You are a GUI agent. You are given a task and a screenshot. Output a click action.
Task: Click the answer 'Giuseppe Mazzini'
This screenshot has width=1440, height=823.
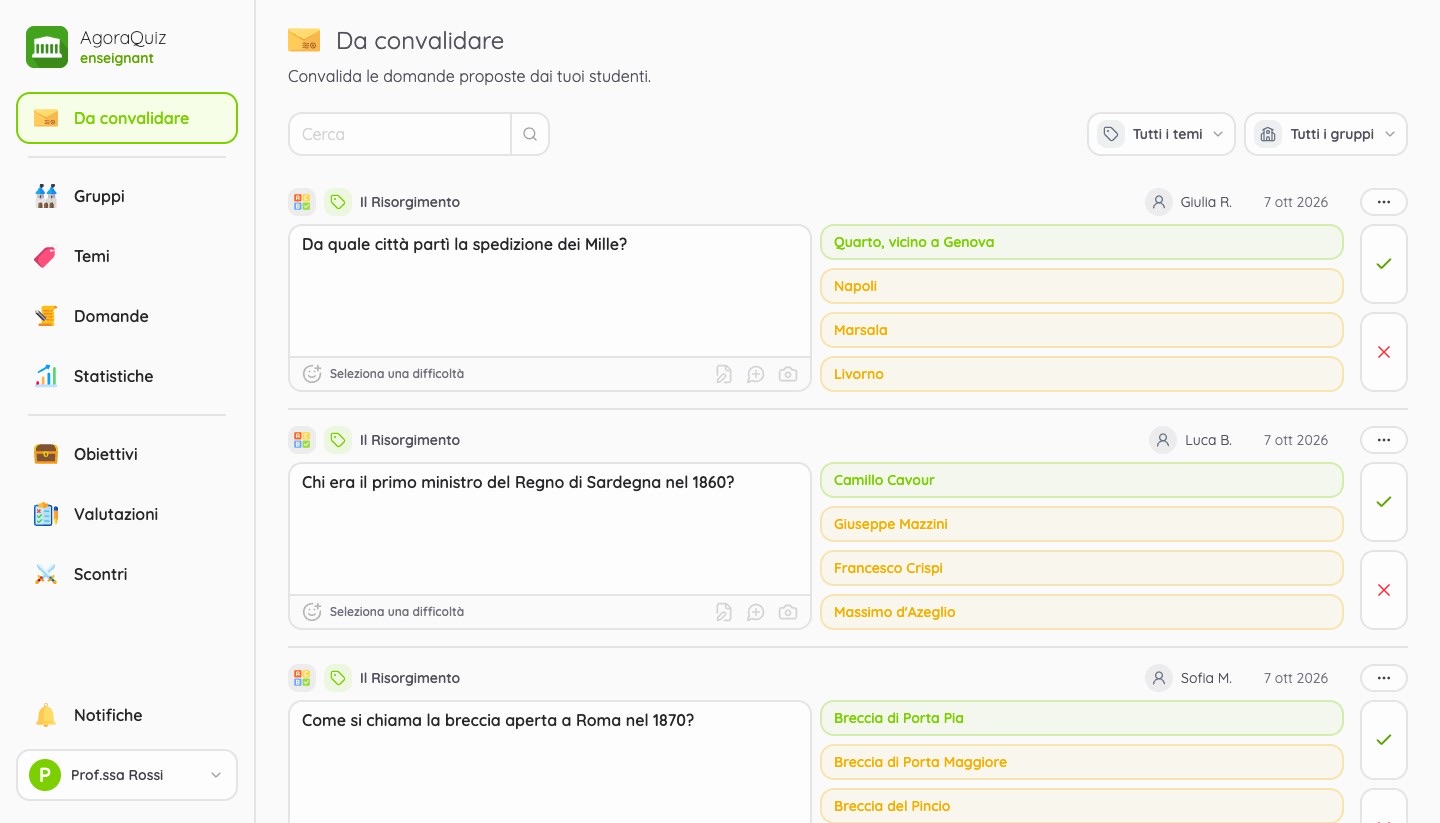coord(1081,524)
